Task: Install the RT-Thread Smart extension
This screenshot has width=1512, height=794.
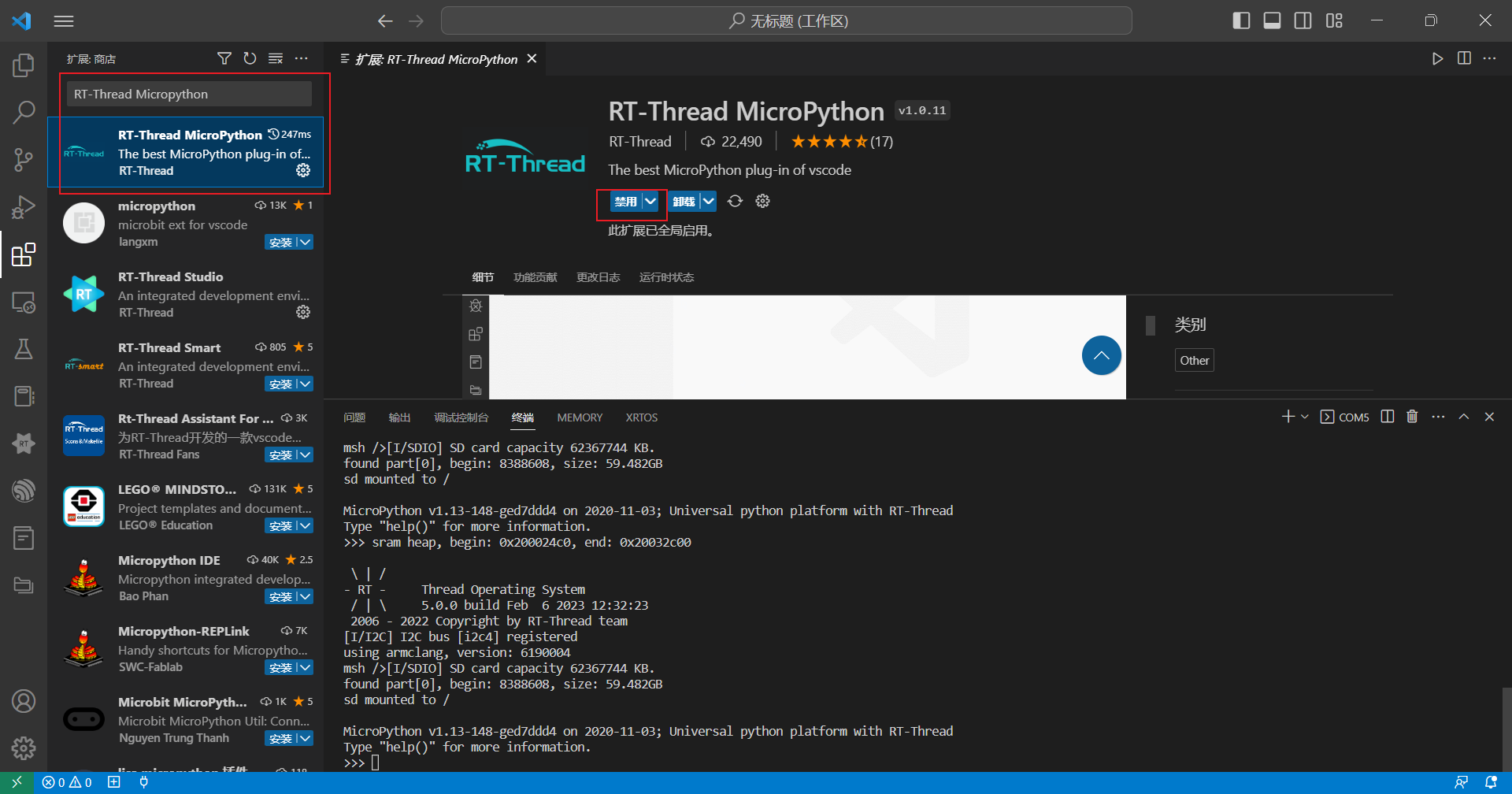Action: [280, 384]
